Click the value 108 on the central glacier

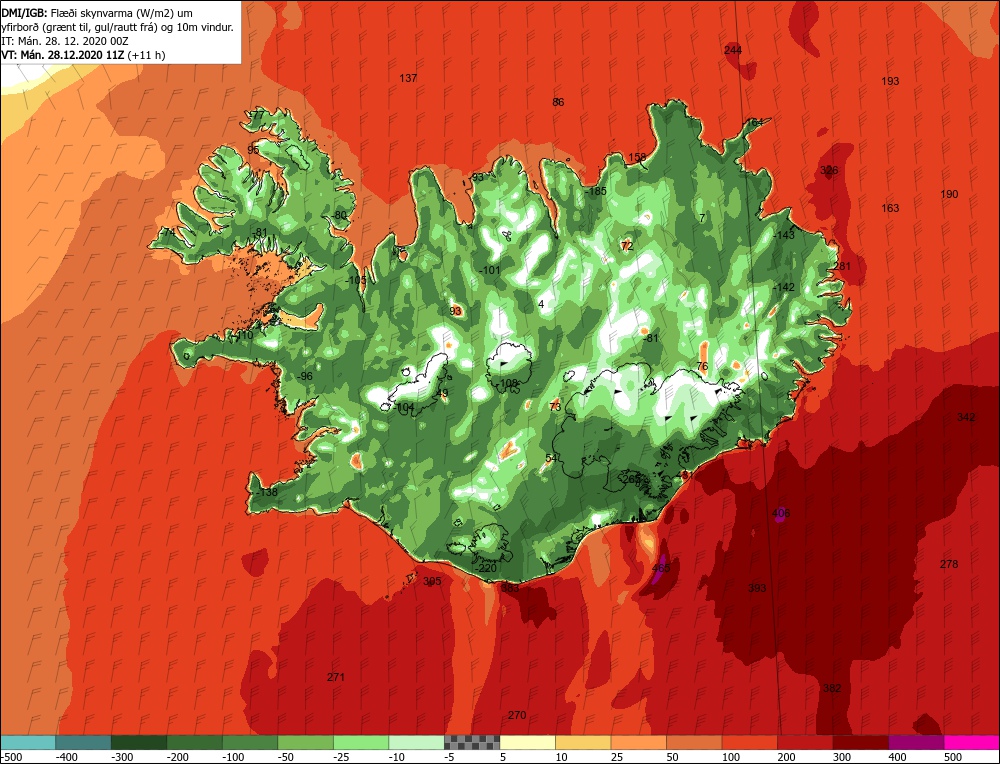(x=509, y=383)
